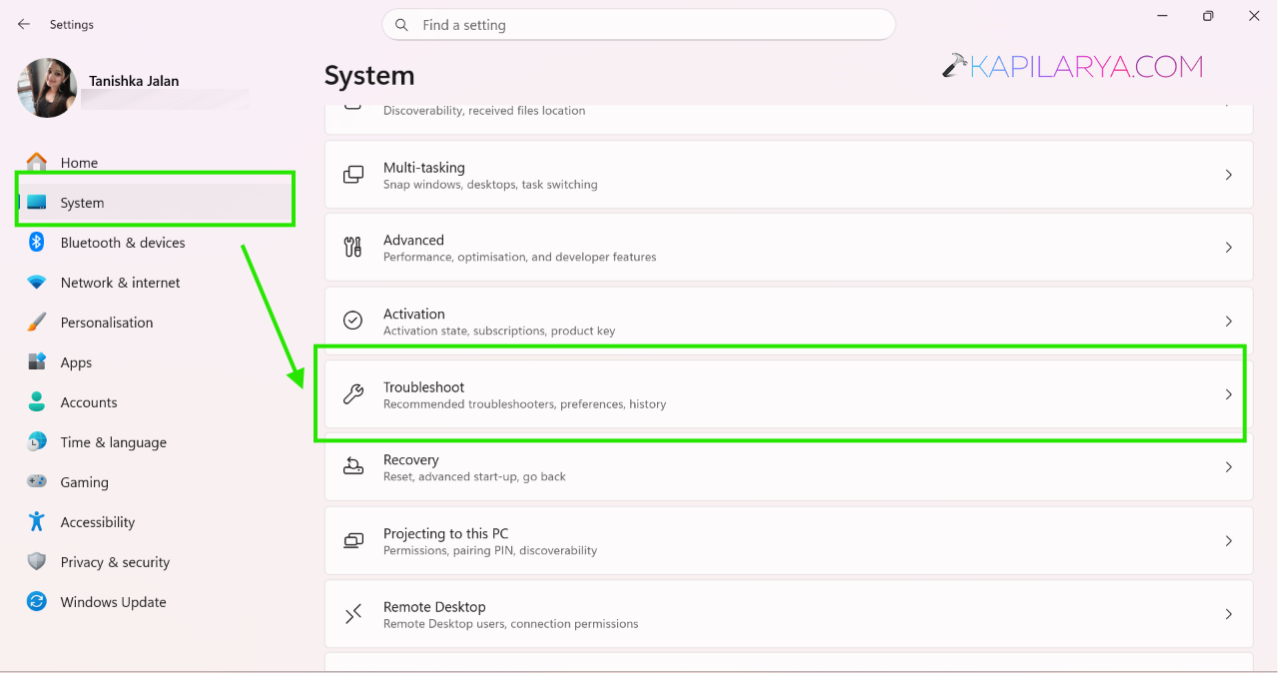Open the Multi-tasking settings row
Viewport: 1280px width, 673px height.
(789, 175)
